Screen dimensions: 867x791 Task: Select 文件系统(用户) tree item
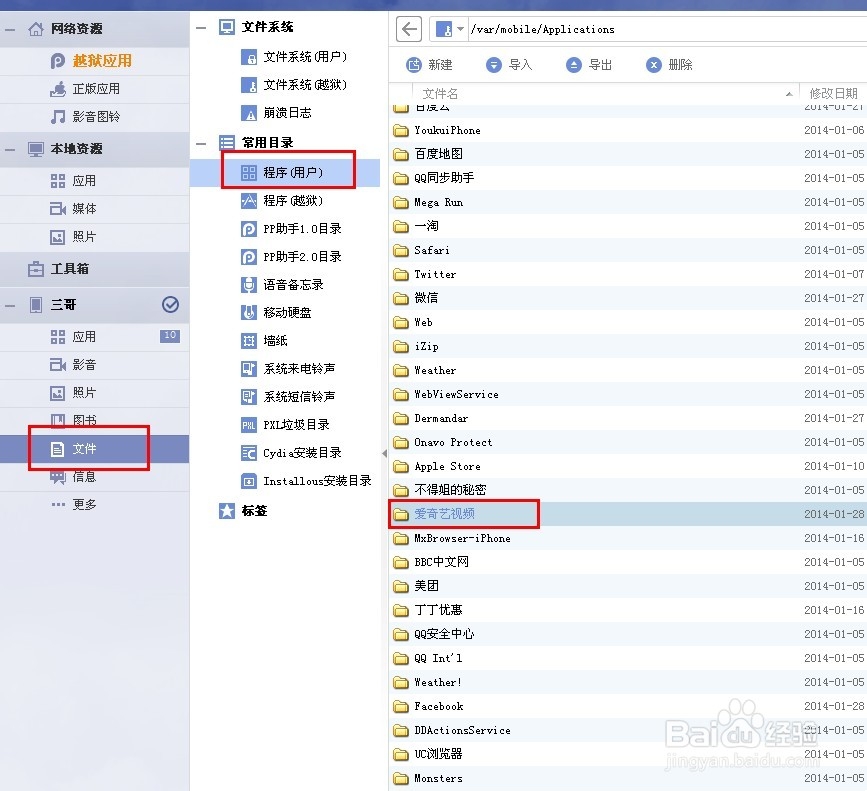(294, 57)
